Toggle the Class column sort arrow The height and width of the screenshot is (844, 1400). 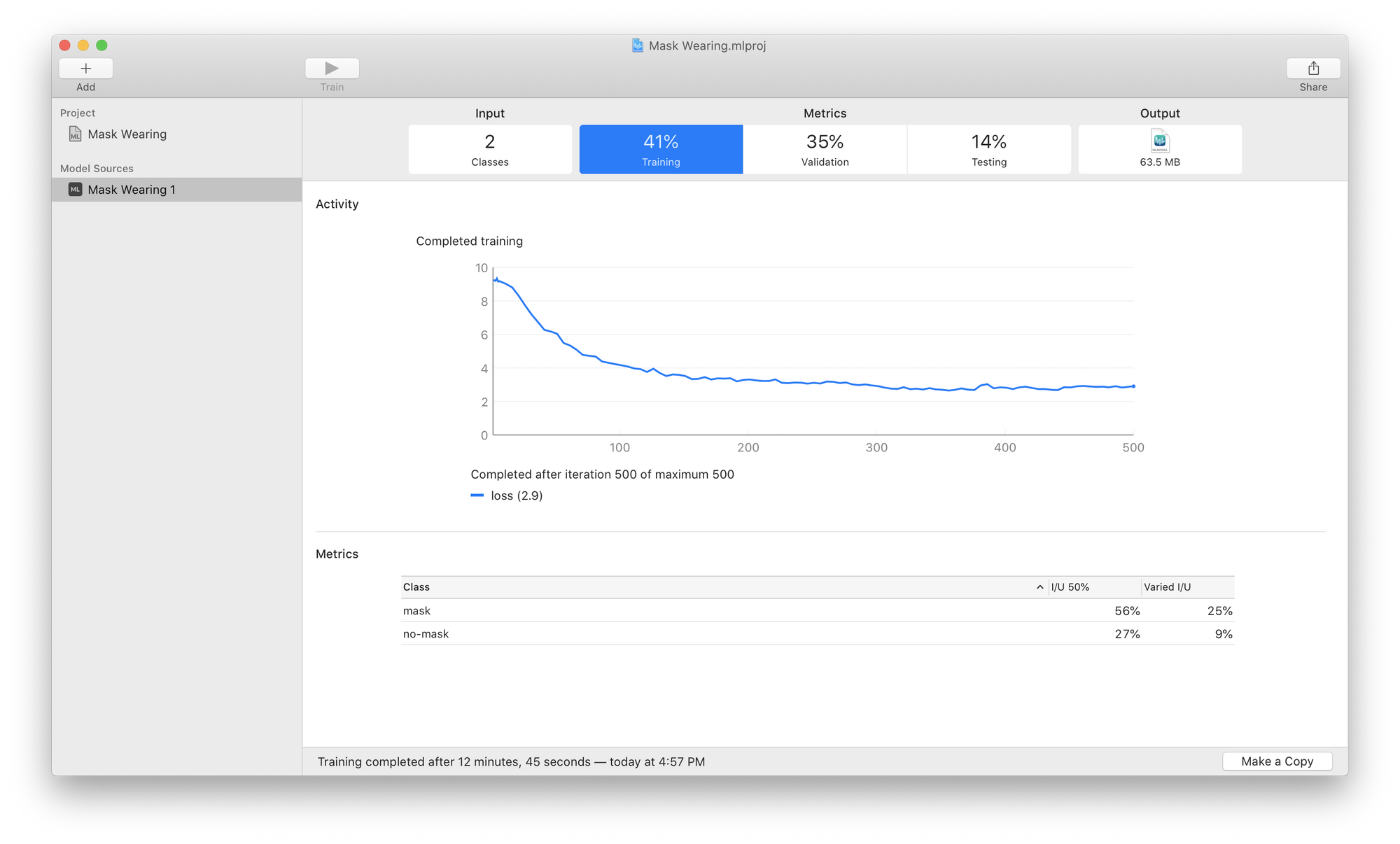click(x=1039, y=587)
